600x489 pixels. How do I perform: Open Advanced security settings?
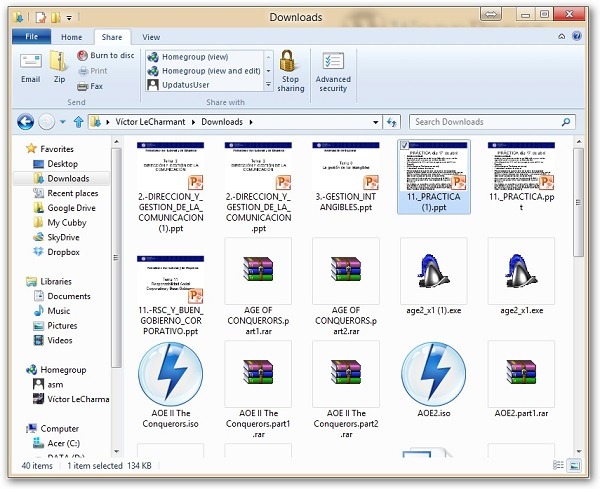[333, 72]
